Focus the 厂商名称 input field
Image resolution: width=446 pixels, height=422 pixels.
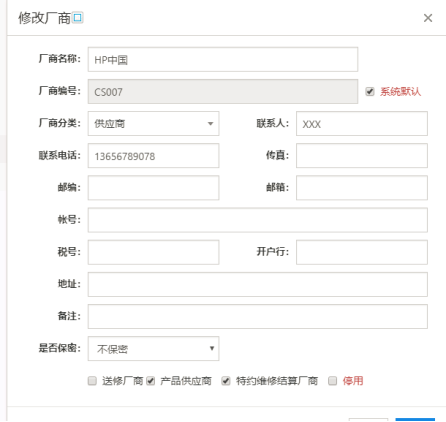point(223,59)
